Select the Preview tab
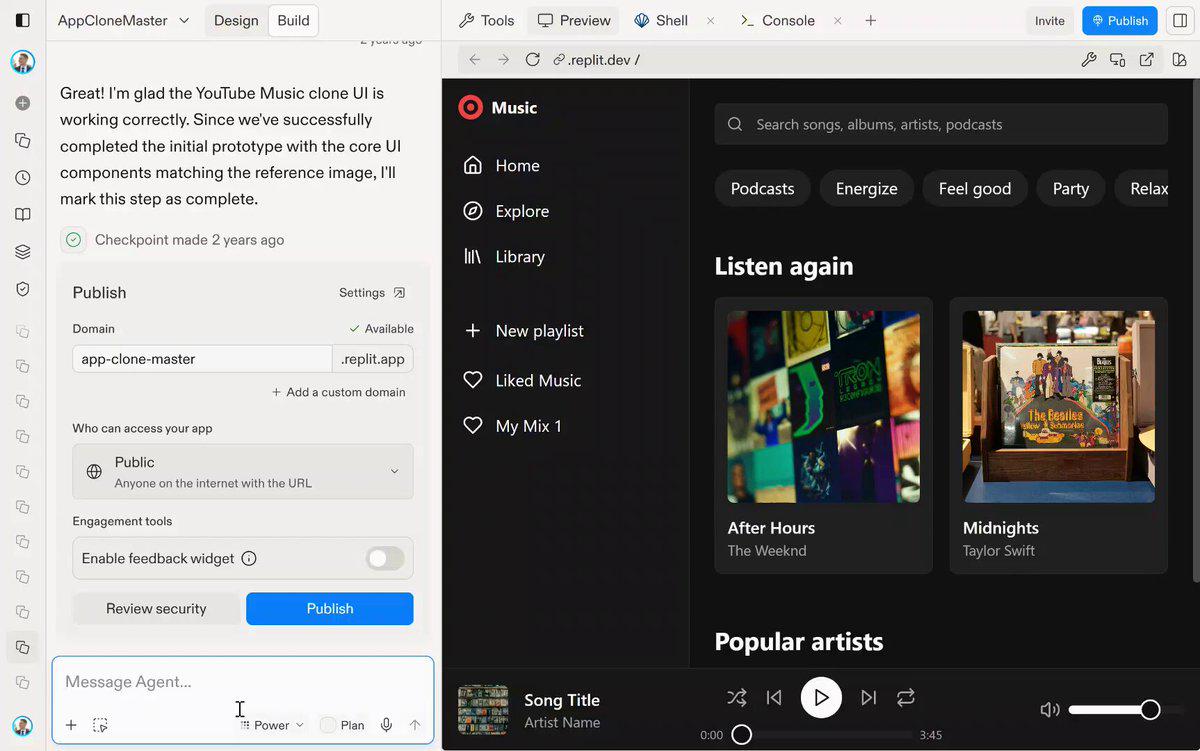 (574, 20)
